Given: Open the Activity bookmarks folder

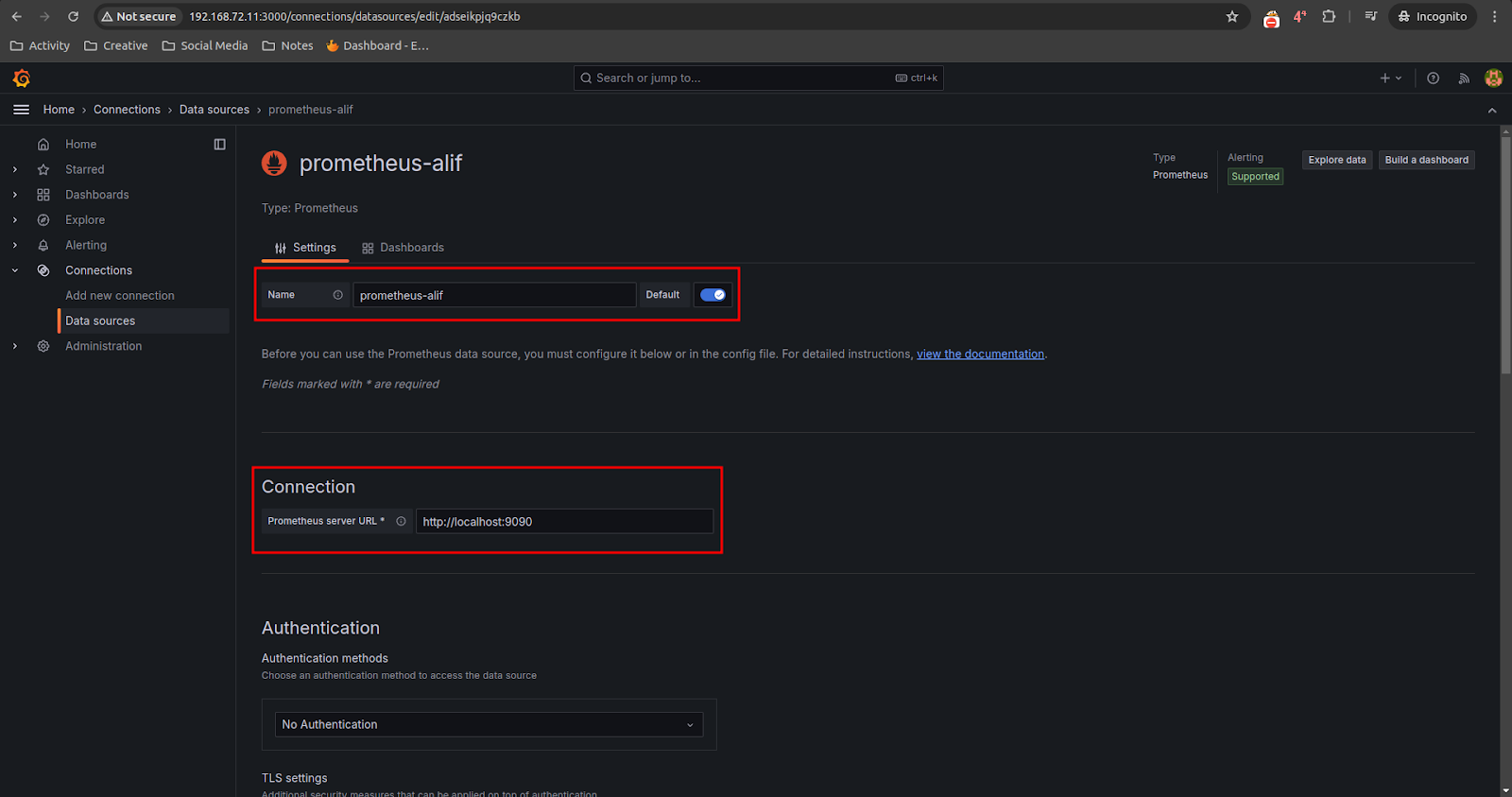Looking at the screenshot, I should pyautogui.click(x=40, y=45).
